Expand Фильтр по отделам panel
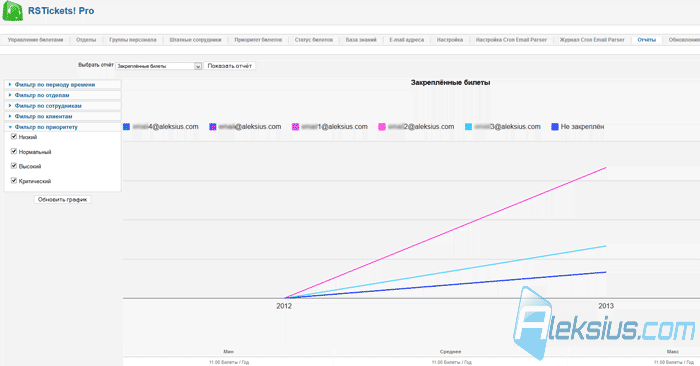Screen dimensions: 700x366 (62, 95)
